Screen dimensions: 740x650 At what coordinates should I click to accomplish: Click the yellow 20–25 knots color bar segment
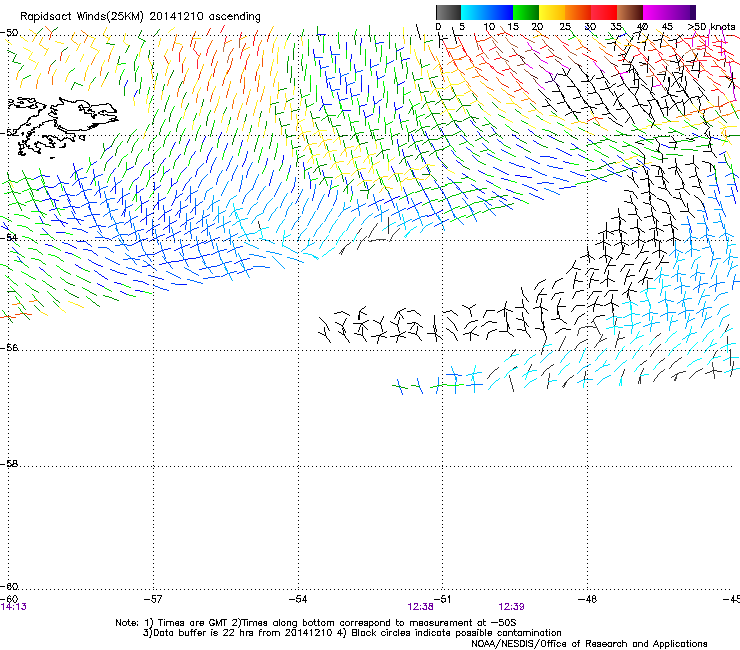click(x=552, y=12)
